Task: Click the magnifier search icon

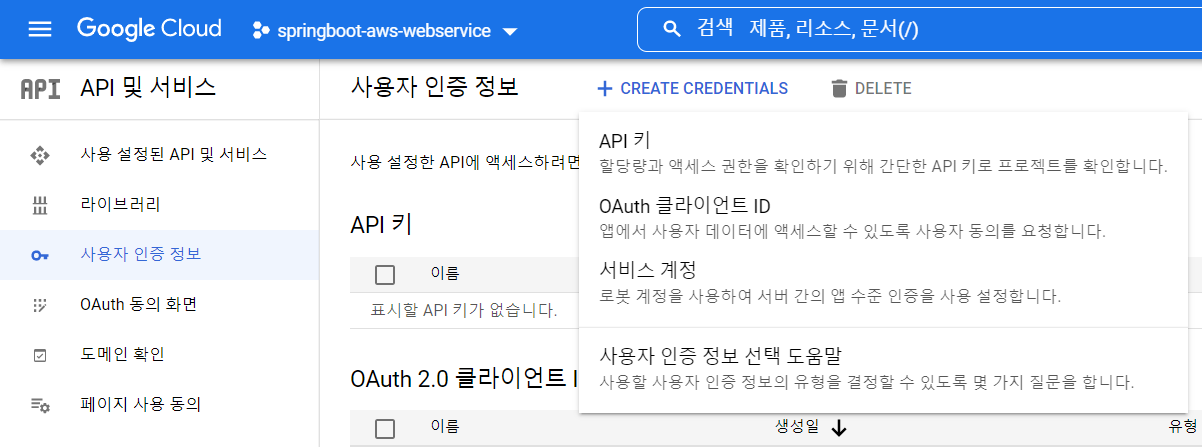Action: click(671, 30)
